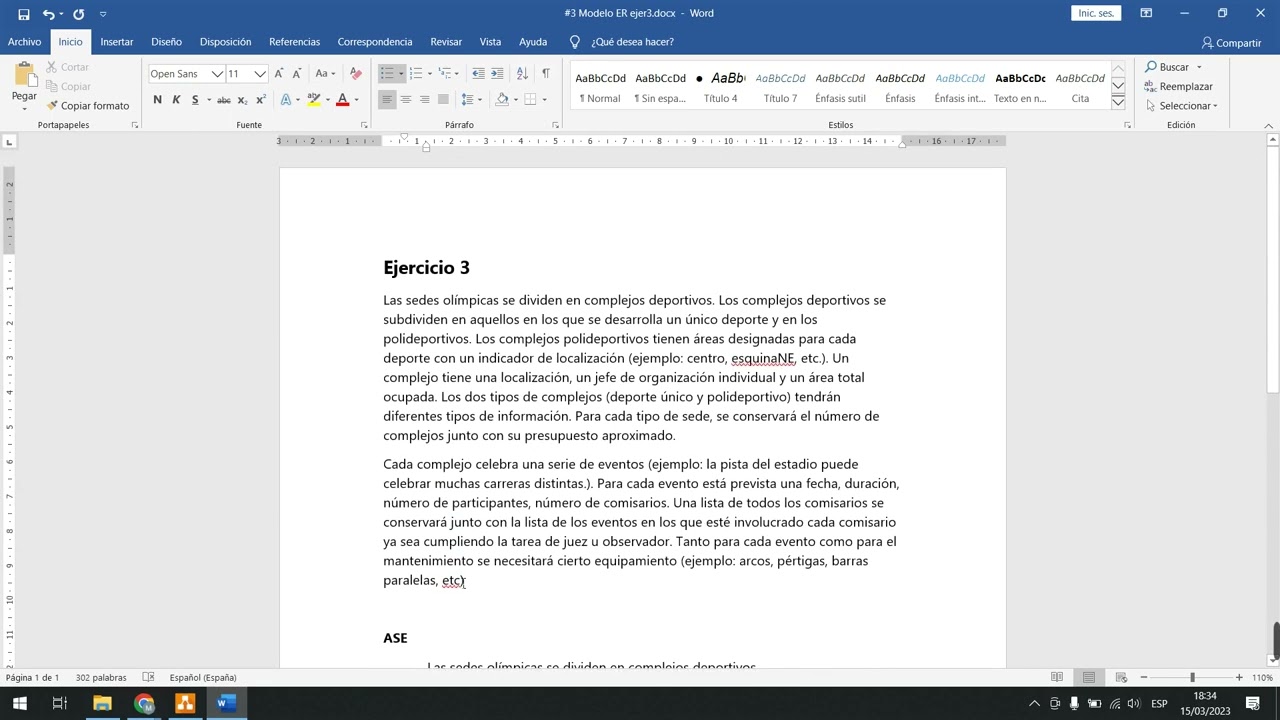Viewport: 1280px width, 720px height.
Task: Click the multilevel list icon
Action: (445, 74)
